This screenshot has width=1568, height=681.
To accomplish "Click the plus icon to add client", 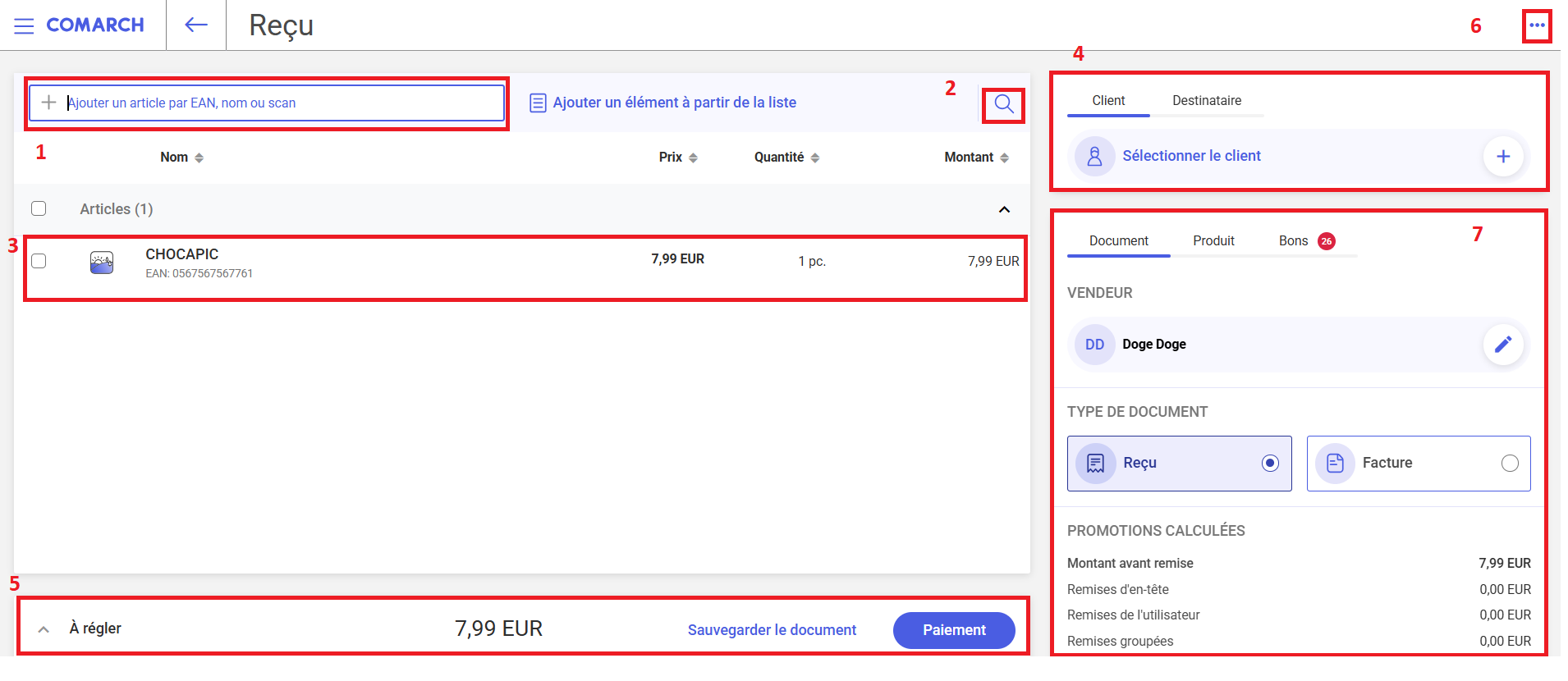I will click(x=1503, y=156).
